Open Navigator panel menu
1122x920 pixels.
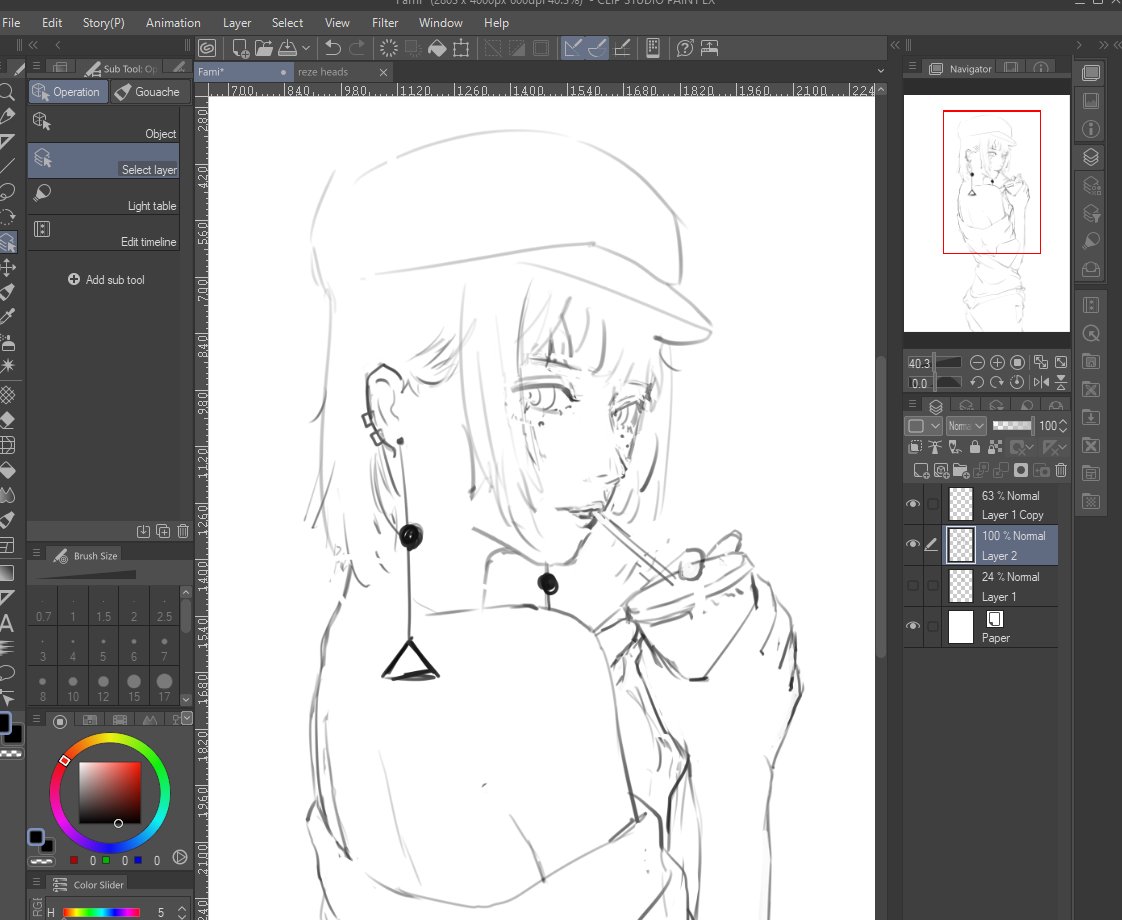click(x=912, y=67)
